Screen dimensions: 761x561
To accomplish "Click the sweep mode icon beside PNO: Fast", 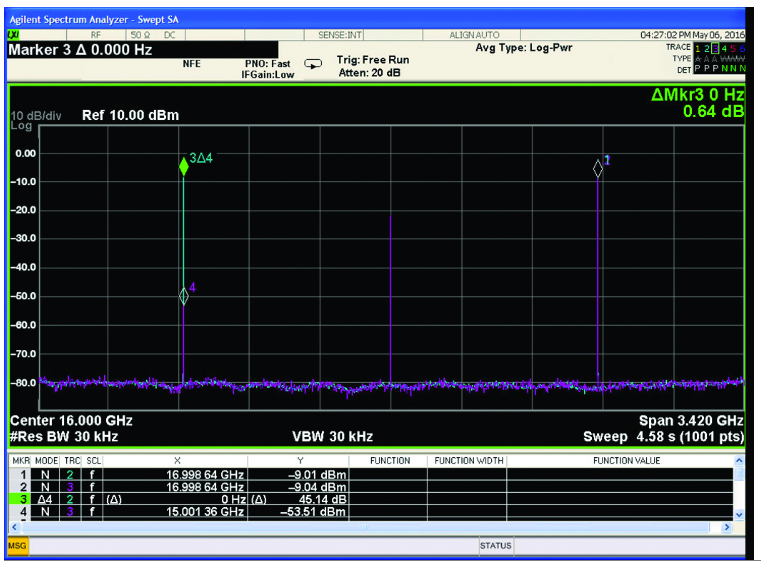I will [x=313, y=64].
